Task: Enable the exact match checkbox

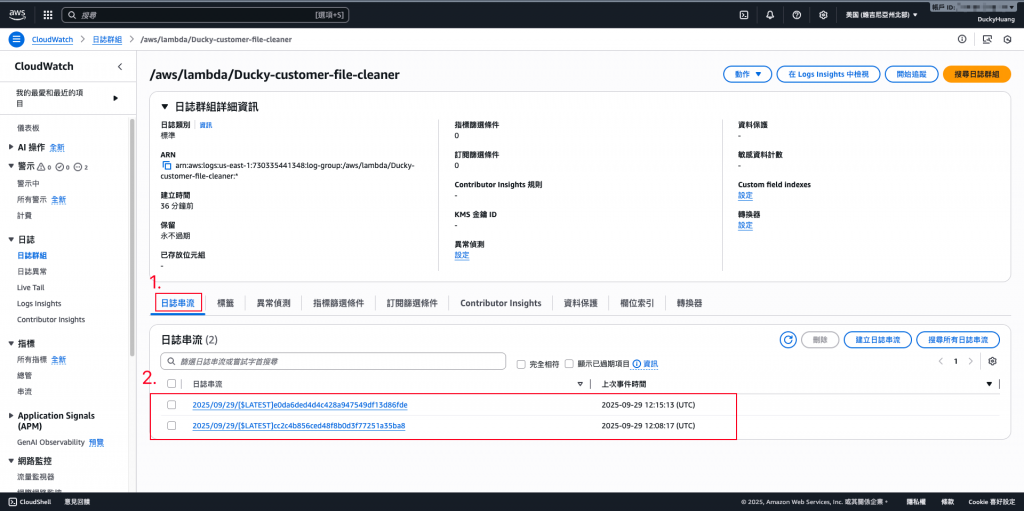Action: point(521,364)
